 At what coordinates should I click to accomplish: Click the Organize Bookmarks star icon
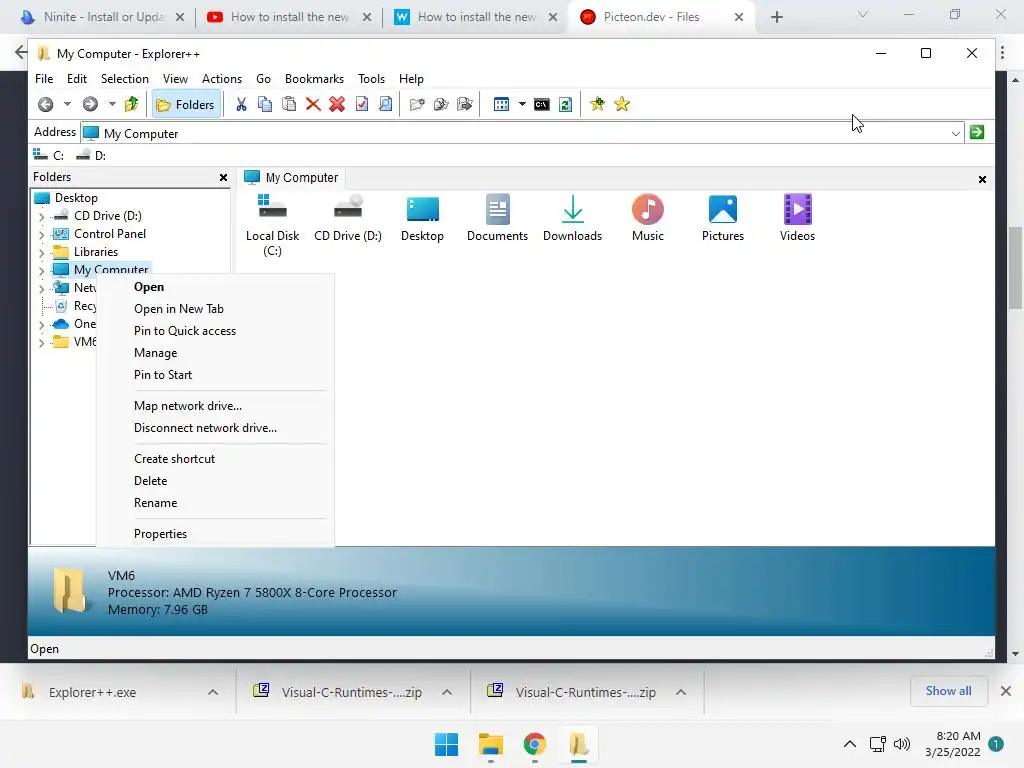tap(622, 104)
